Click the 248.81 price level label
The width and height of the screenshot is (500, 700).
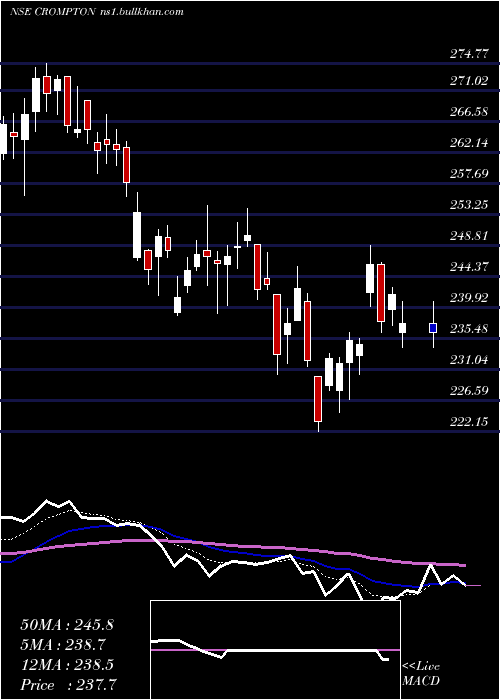pos(468,236)
